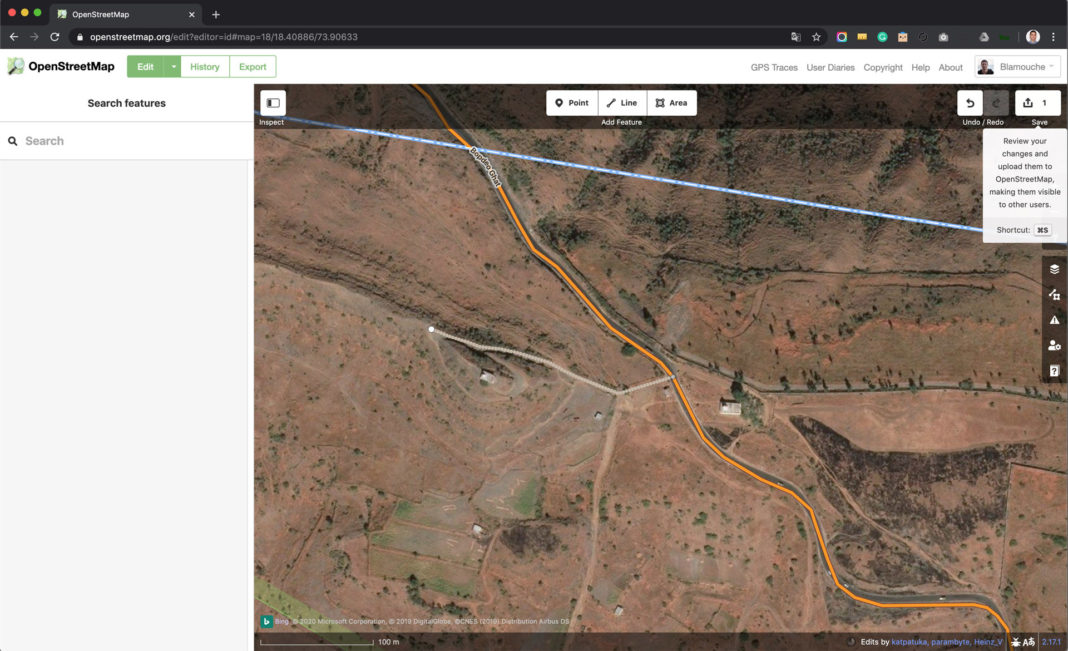Open the Map Data panel

coord(1054,295)
